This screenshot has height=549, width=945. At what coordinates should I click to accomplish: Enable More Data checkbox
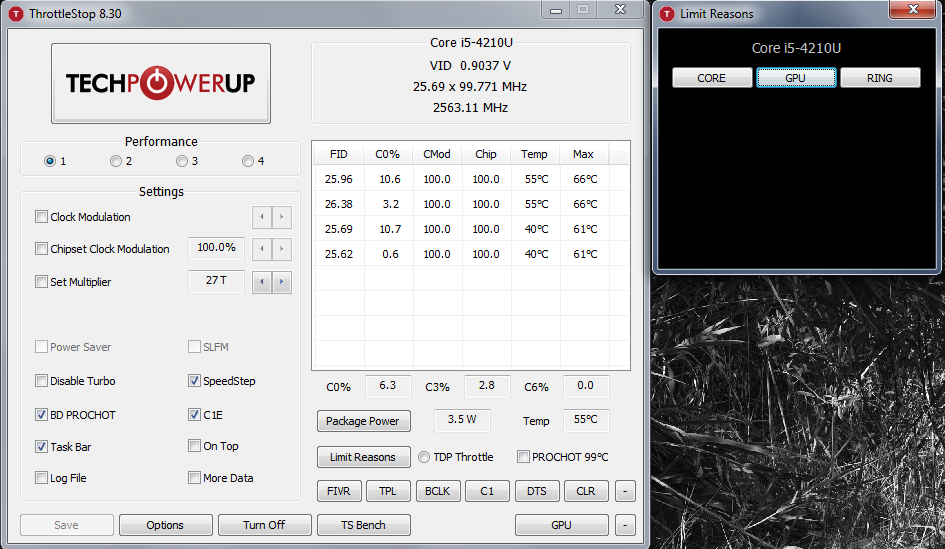coord(194,477)
